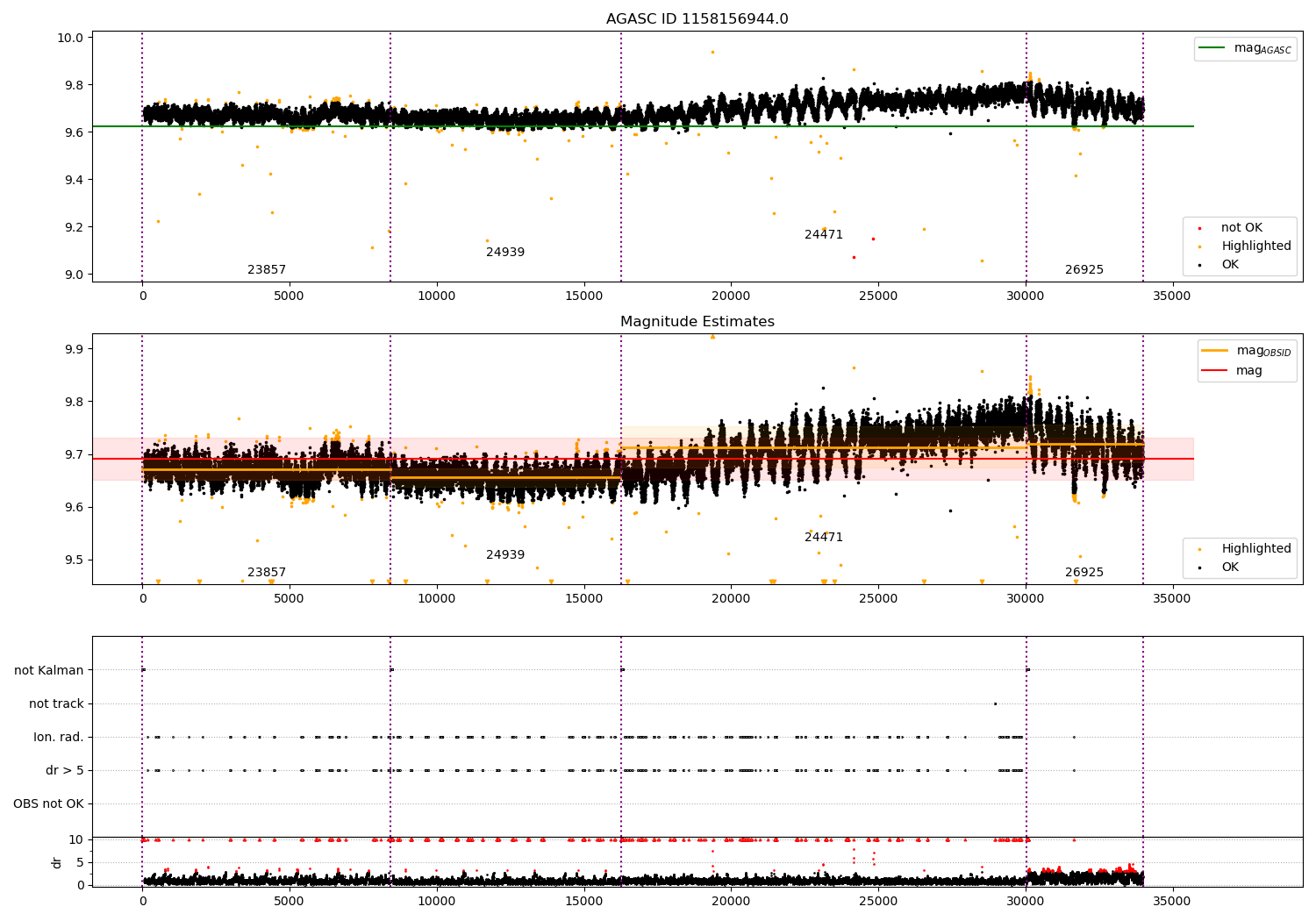This screenshot has width=1316, height=921.
Task: Click the 9.4 y-tick in top plot
Action: [74, 180]
